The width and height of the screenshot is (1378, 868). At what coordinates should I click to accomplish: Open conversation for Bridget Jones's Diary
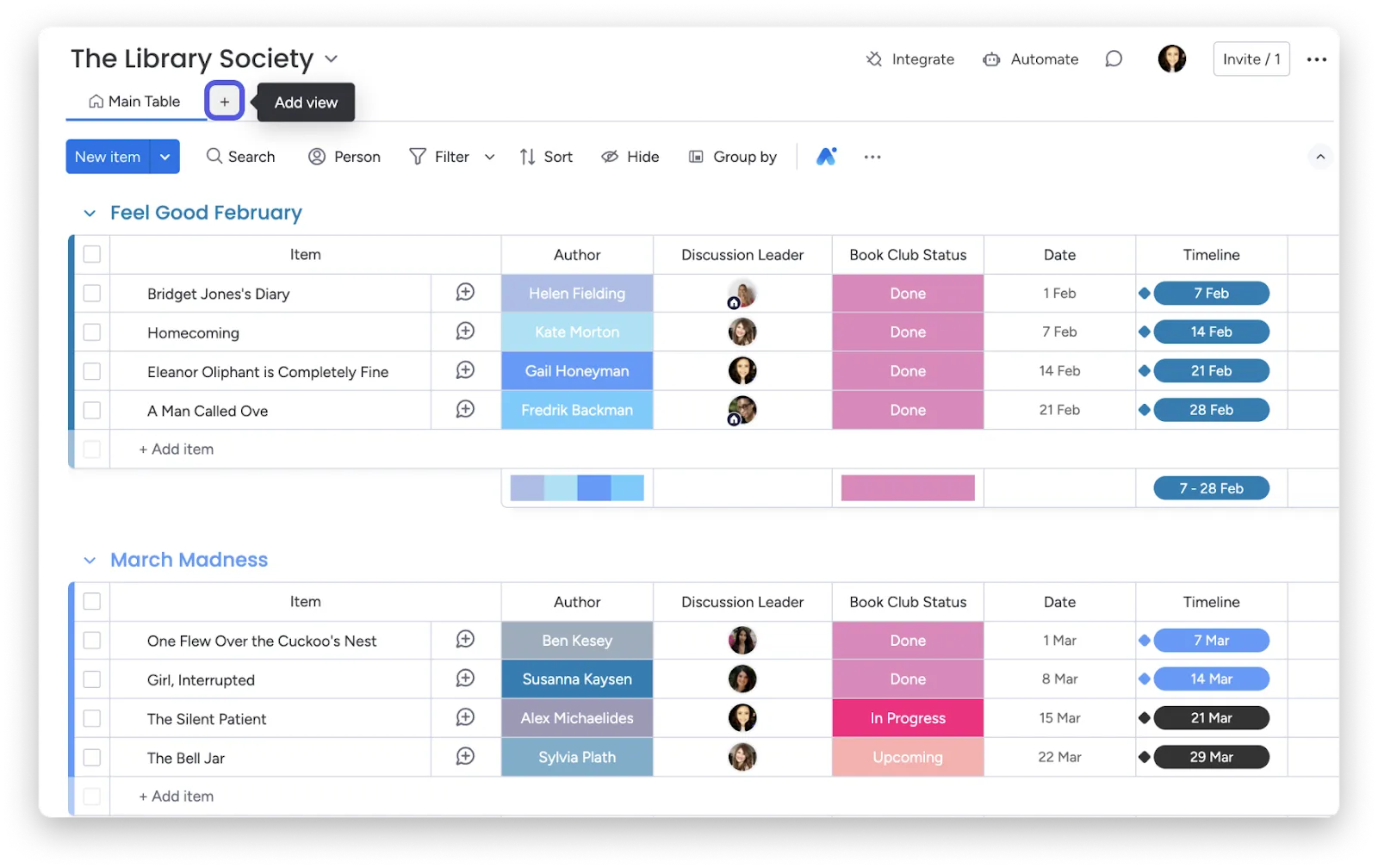pyautogui.click(x=465, y=293)
